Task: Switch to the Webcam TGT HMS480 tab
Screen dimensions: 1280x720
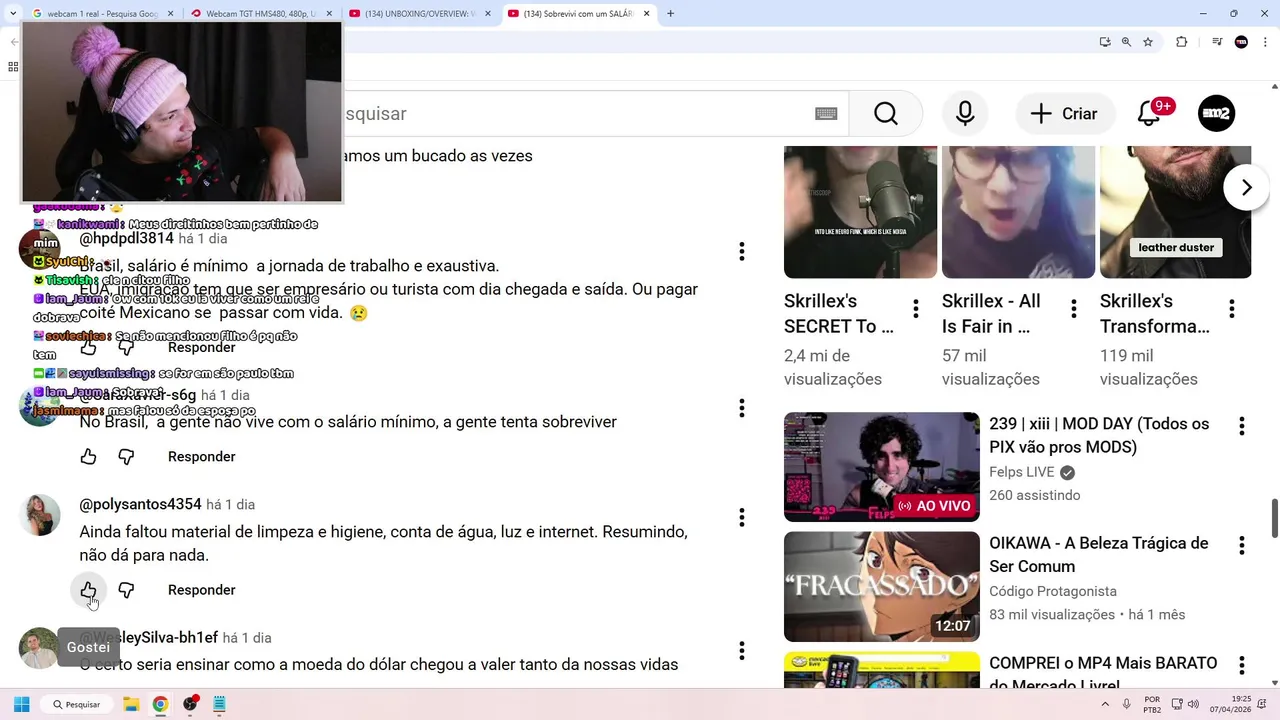Action: (x=260, y=14)
